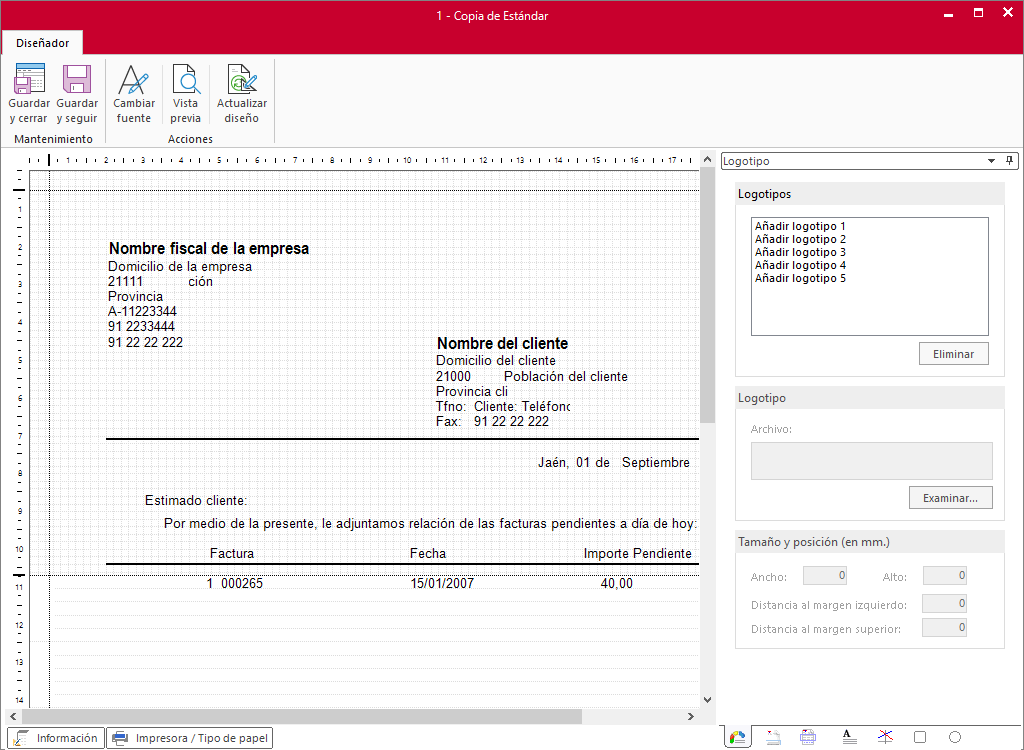Click Distancia al margen superior field
The width and height of the screenshot is (1024, 750).
pyautogui.click(x=944, y=628)
